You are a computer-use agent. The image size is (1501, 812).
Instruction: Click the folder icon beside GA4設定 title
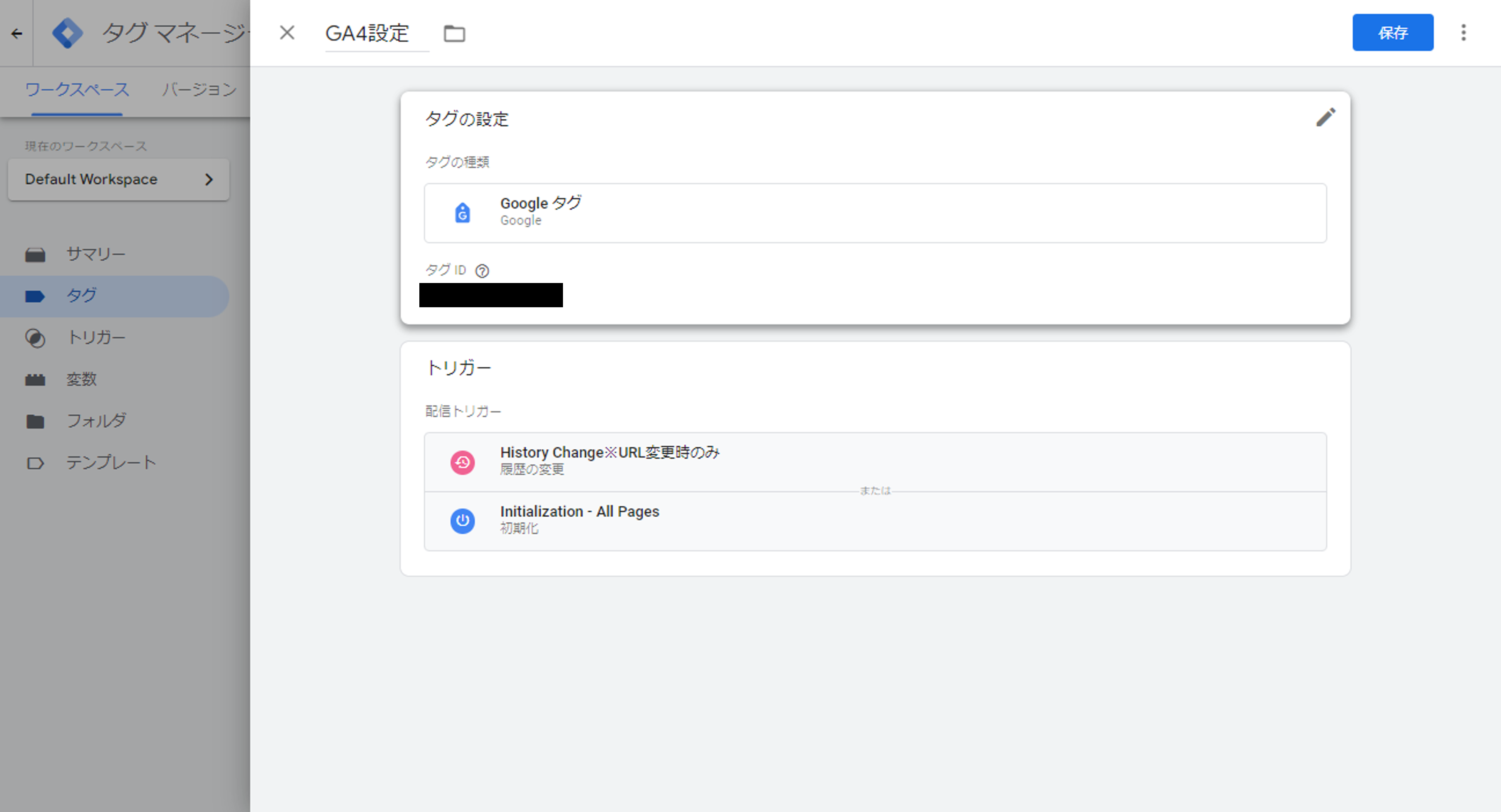pos(454,33)
